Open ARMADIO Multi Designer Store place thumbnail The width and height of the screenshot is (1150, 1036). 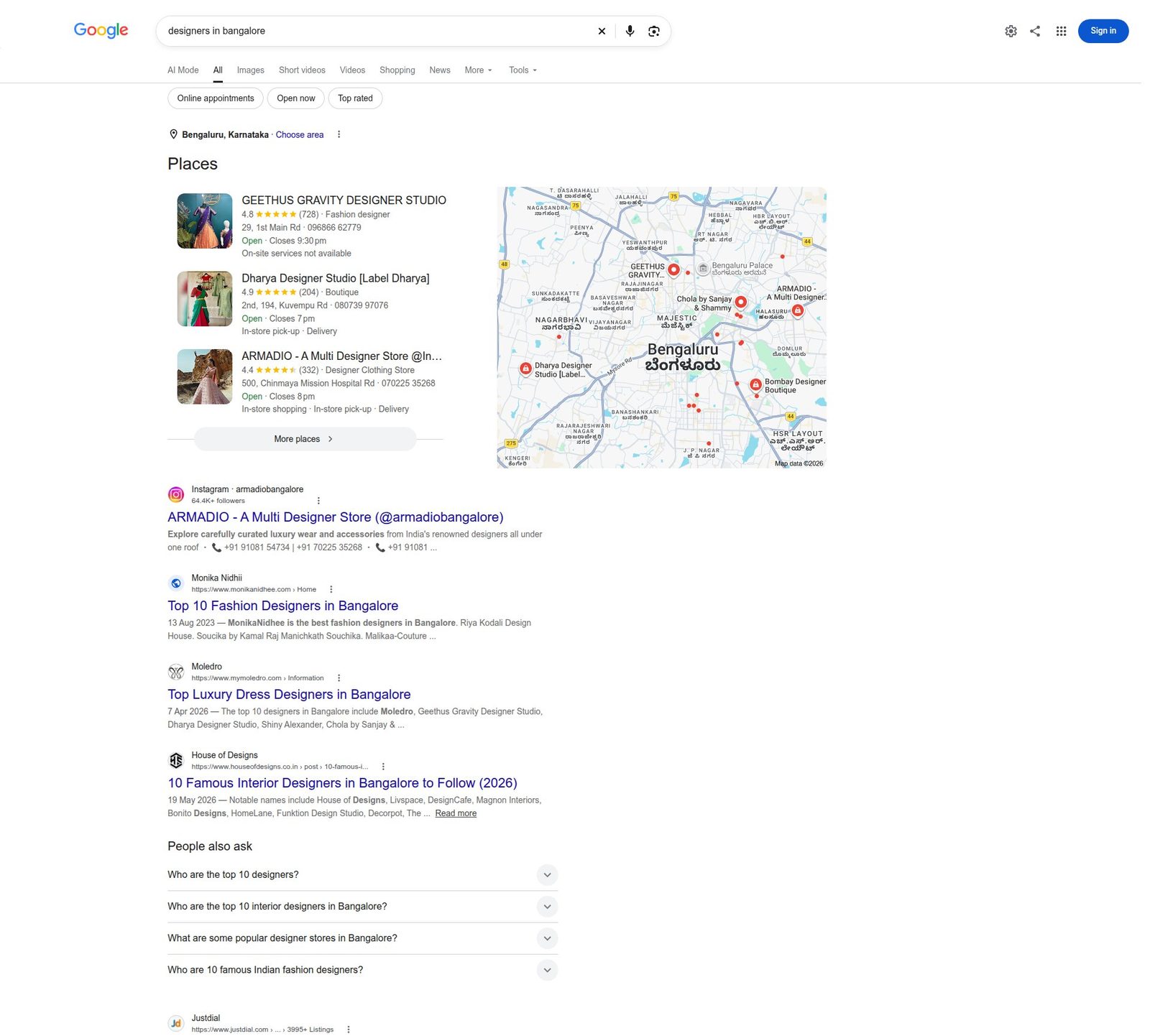coord(205,376)
